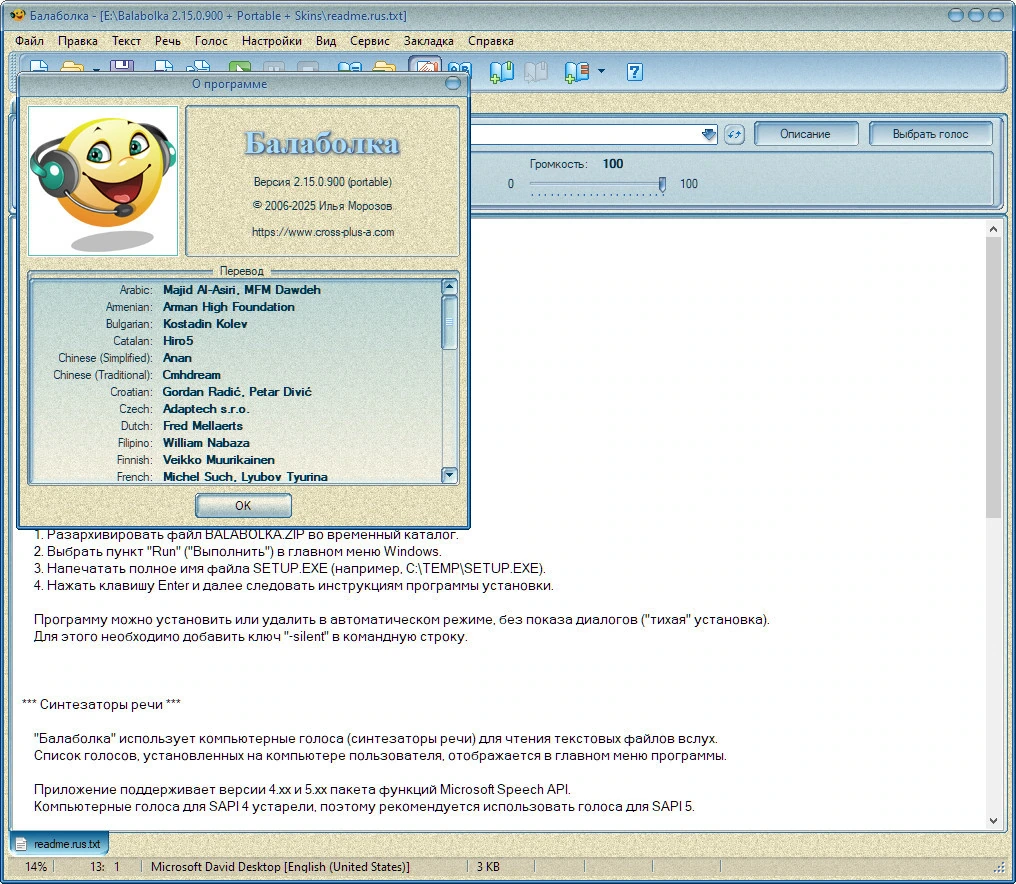Open the Речь menu
Viewport: 1016px width, 884px height.
[167, 41]
